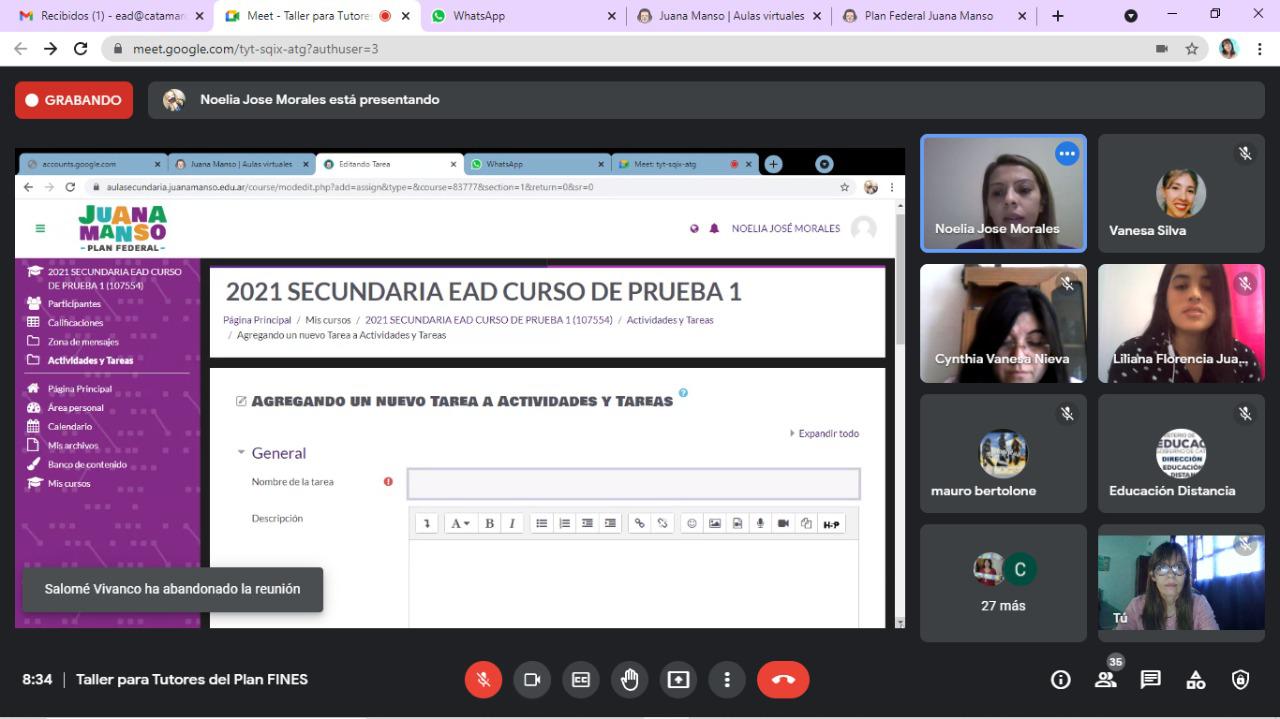Open host controls shield icon
This screenshot has width=1280, height=719.
1241,680
